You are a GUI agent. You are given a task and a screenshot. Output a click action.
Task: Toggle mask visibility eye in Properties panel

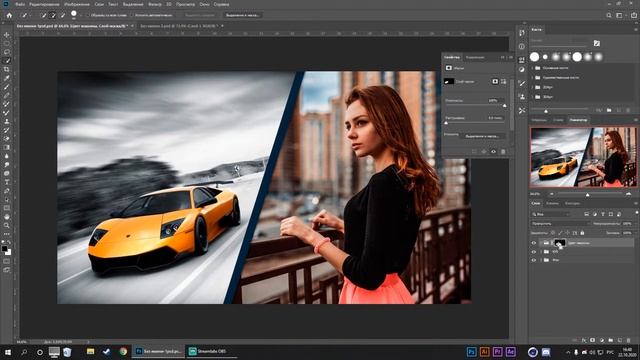coord(493,151)
